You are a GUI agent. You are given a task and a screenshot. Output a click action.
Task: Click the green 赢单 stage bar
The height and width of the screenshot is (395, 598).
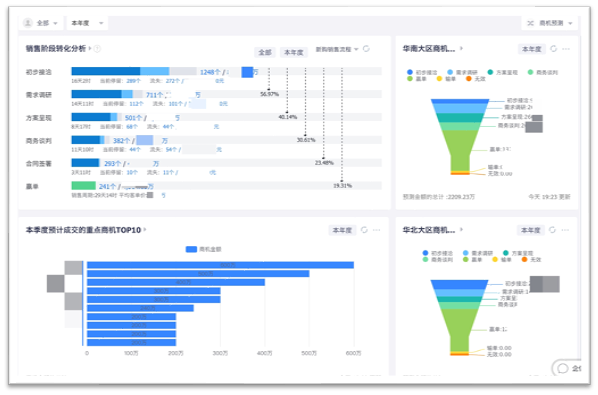84,186
